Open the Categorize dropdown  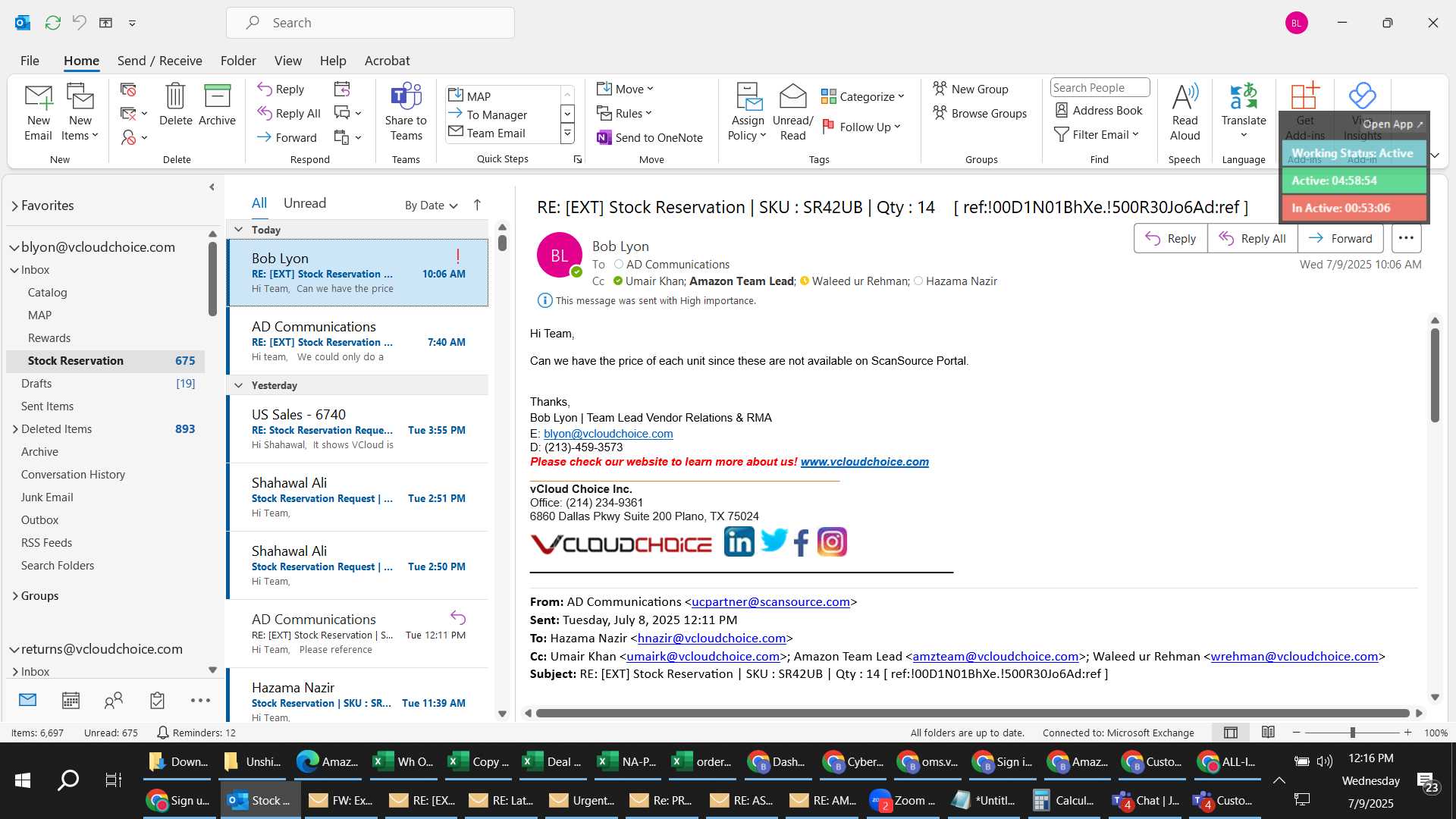(862, 96)
